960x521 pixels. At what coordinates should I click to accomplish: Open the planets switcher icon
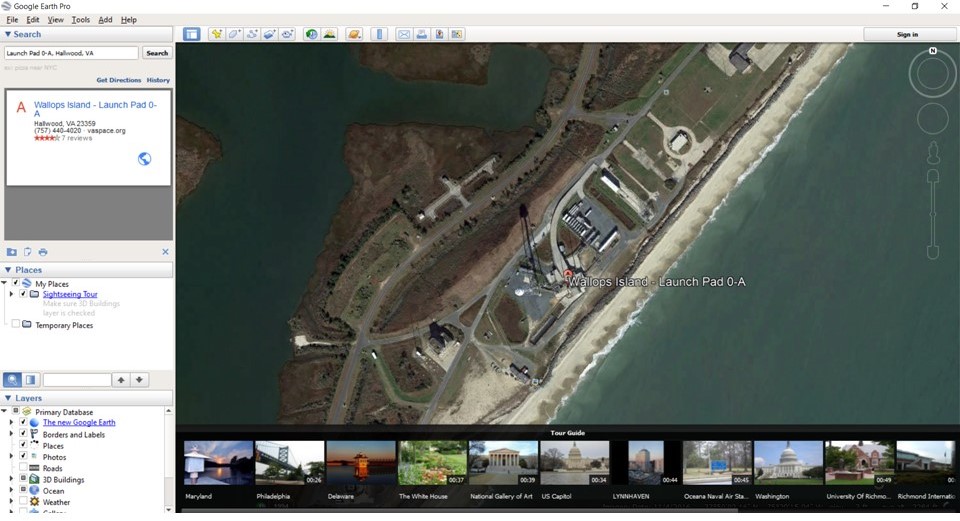click(354, 34)
